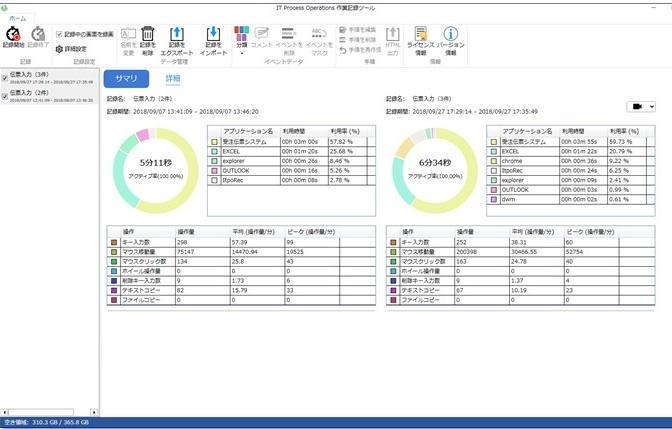Click the left arrow of the horizontal scrollbar
This screenshot has width=672, height=429.
(x=4, y=411)
